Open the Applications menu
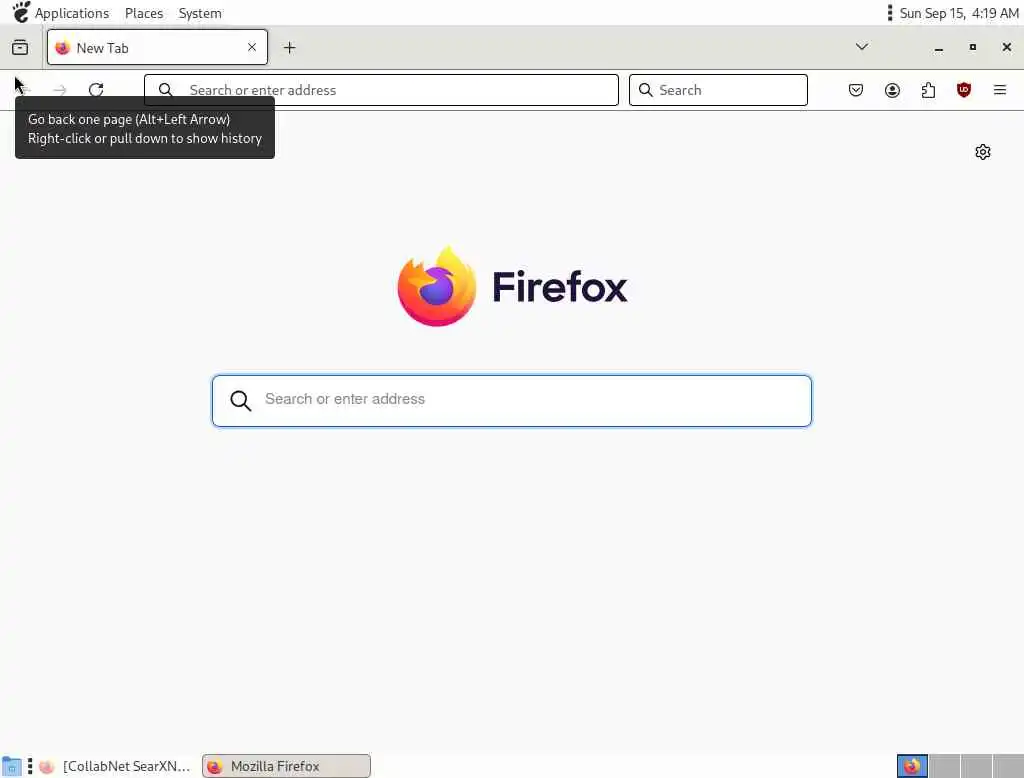This screenshot has height=778, width=1024. coord(72,13)
